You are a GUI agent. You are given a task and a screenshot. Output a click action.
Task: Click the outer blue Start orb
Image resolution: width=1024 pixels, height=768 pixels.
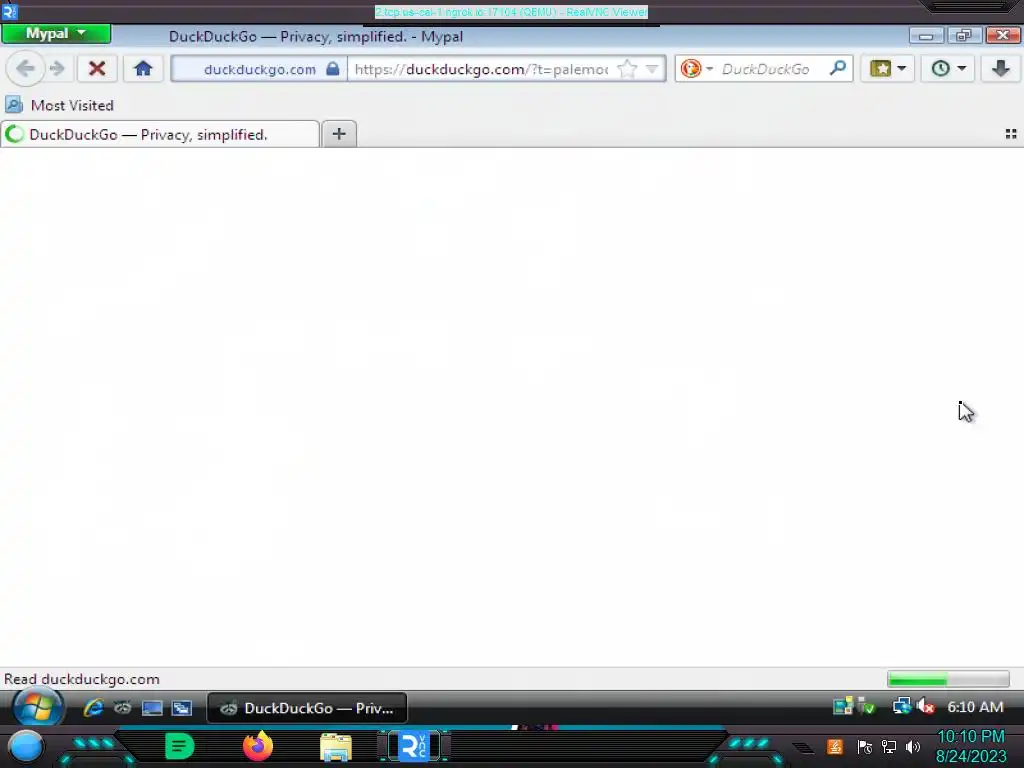(x=25, y=747)
